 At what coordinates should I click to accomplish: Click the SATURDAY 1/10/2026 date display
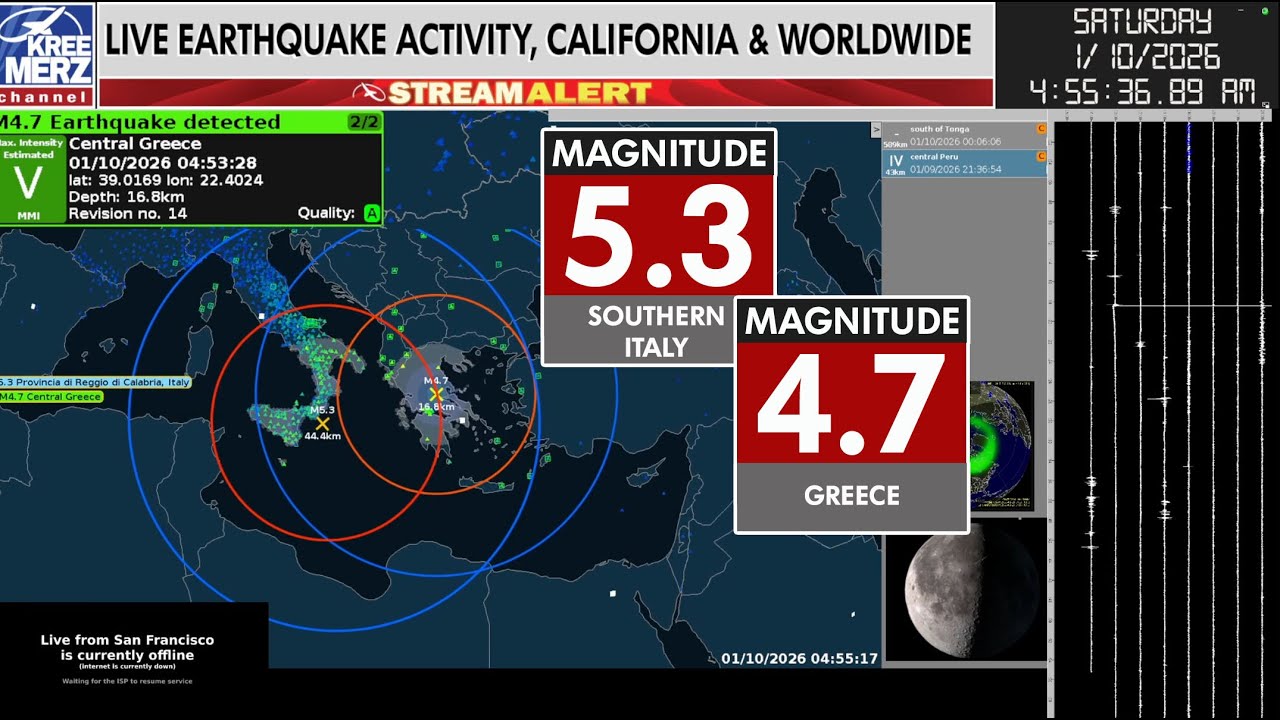tap(1147, 37)
